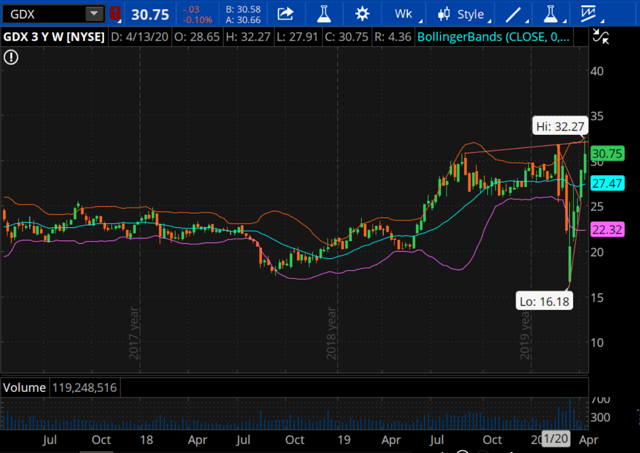This screenshot has height=453, width=640.
Task: Click the red alert indicator beside symbol box
Action: click(x=115, y=14)
